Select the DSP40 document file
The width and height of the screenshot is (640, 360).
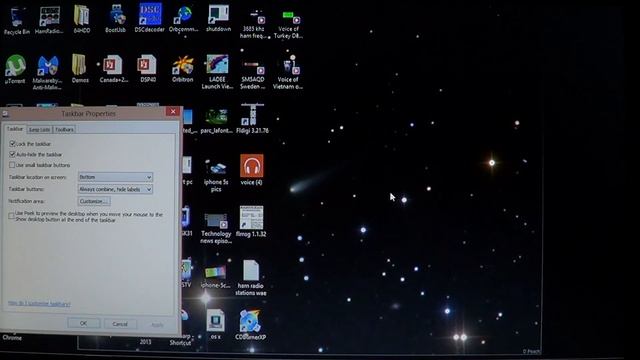[x=147, y=69]
